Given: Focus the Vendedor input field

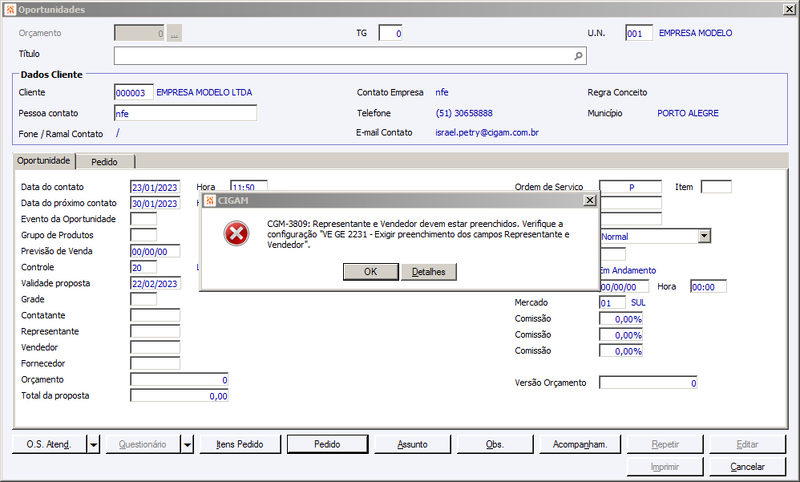Looking at the screenshot, I should pyautogui.click(x=155, y=347).
